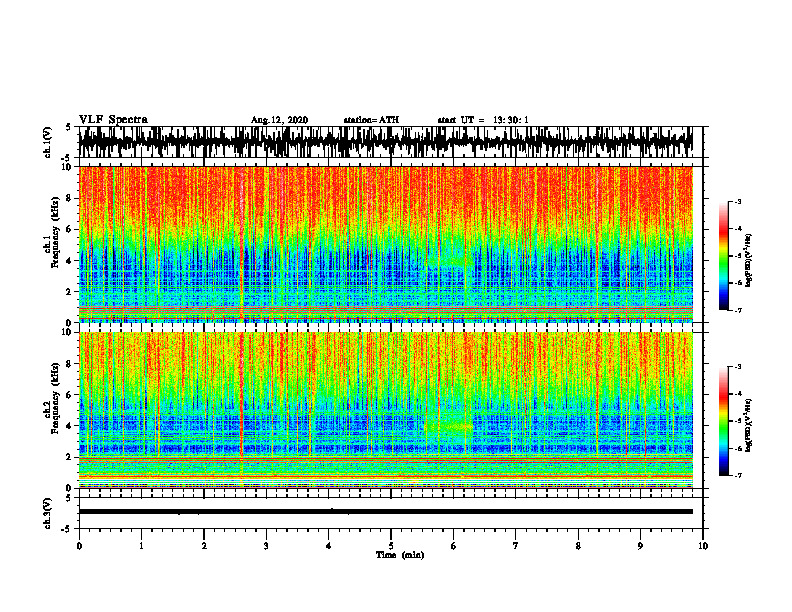Click the red vertical streak near 2.6 min in ch.2
The image size is (792, 612).
tap(241, 394)
